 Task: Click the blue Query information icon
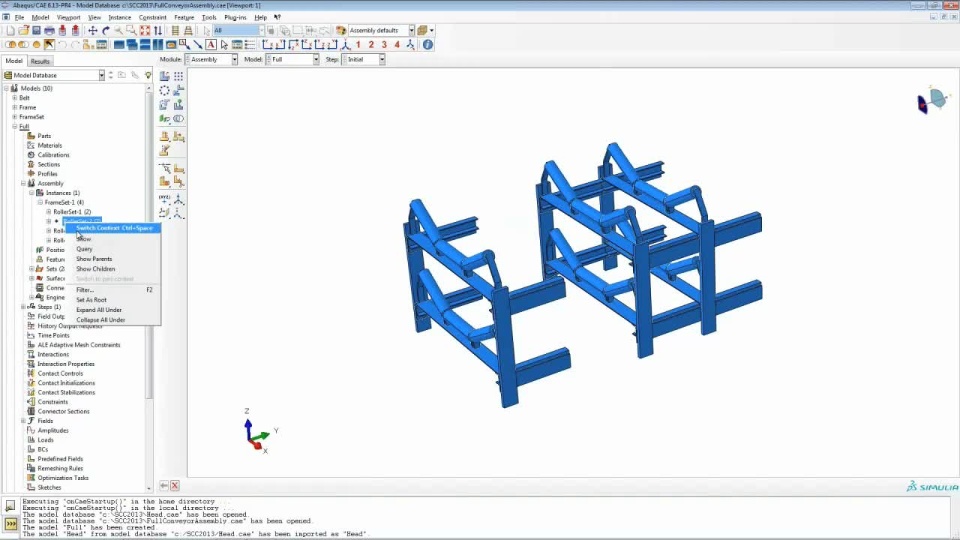428,45
